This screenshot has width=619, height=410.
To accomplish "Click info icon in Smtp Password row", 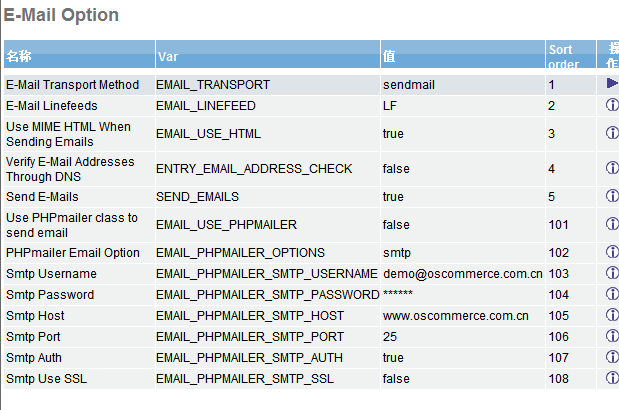I will pyautogui.click(x=612, y=294).
